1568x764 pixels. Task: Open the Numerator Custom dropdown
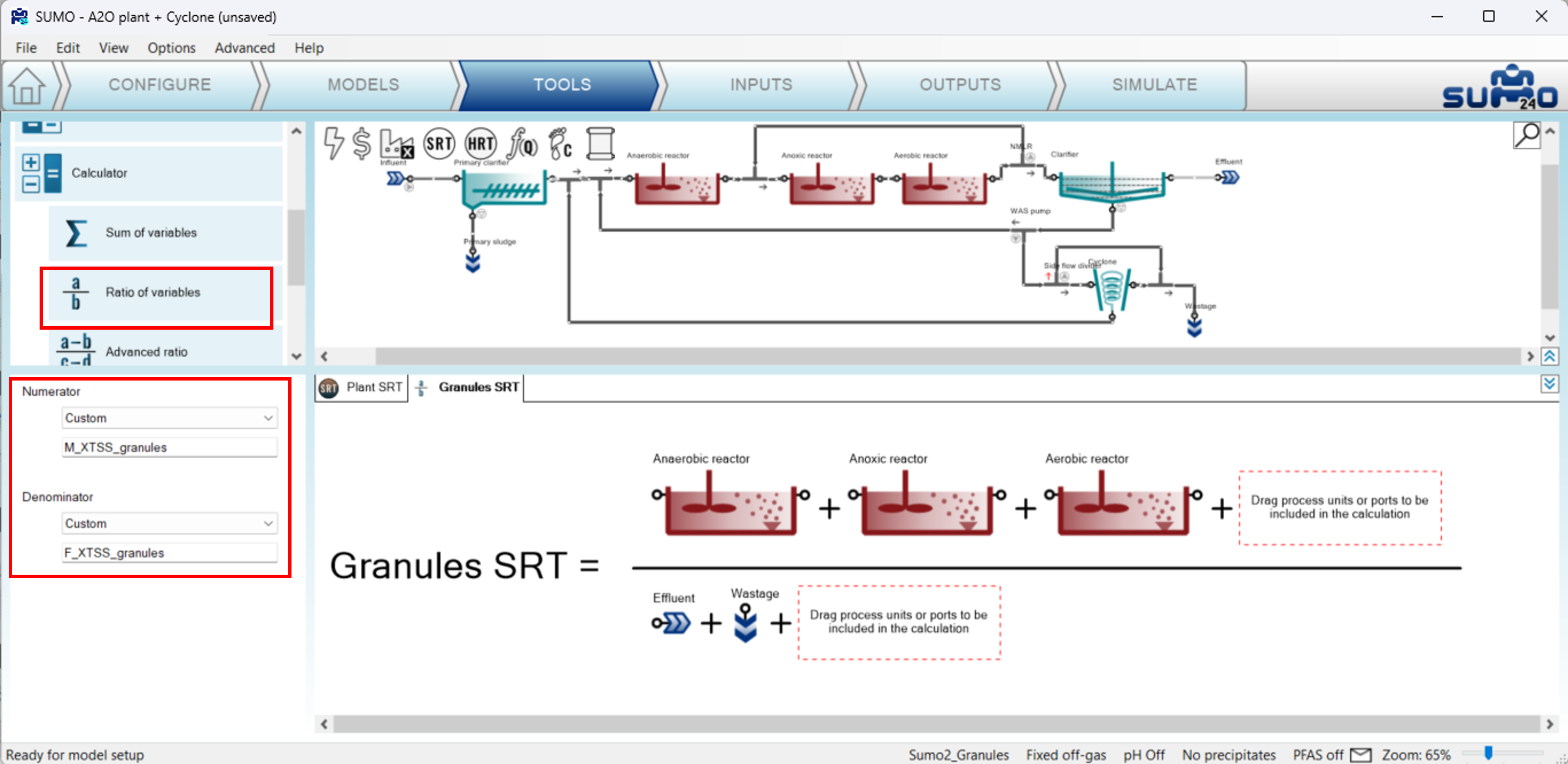169,418
